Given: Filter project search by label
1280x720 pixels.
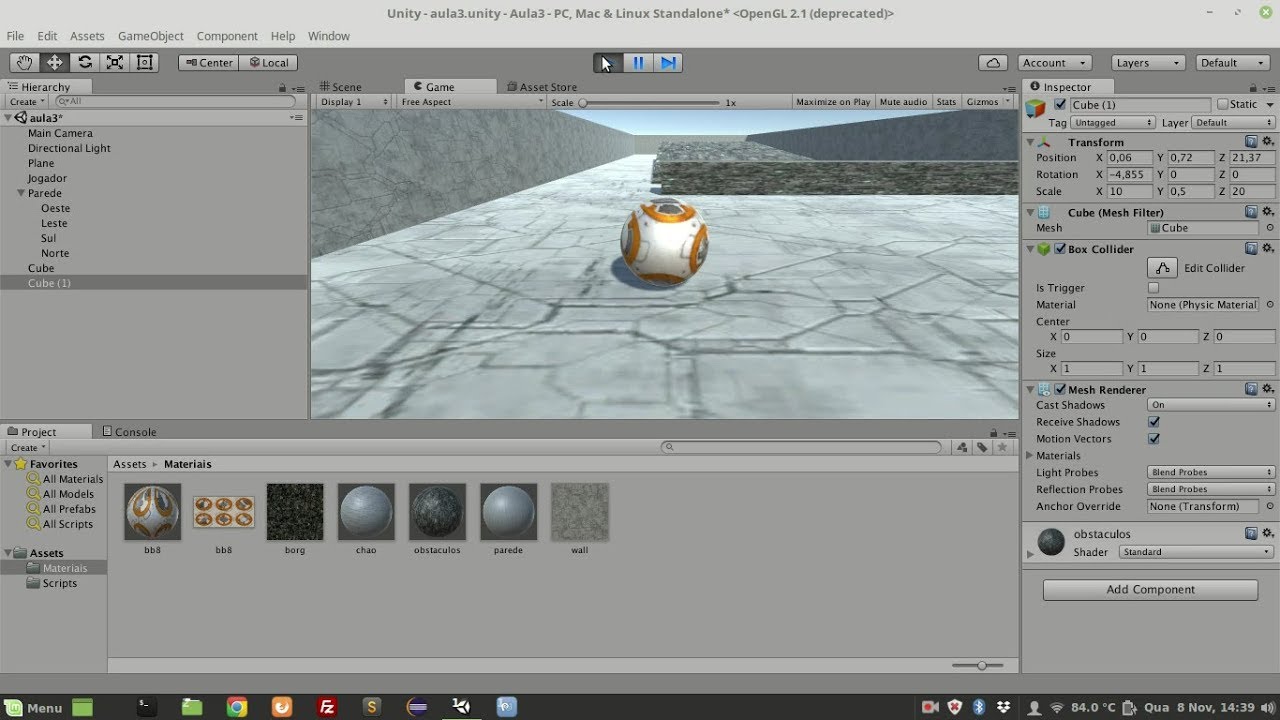Looking at the screenshot, I should pyautogui.click(x=982, y=448).
